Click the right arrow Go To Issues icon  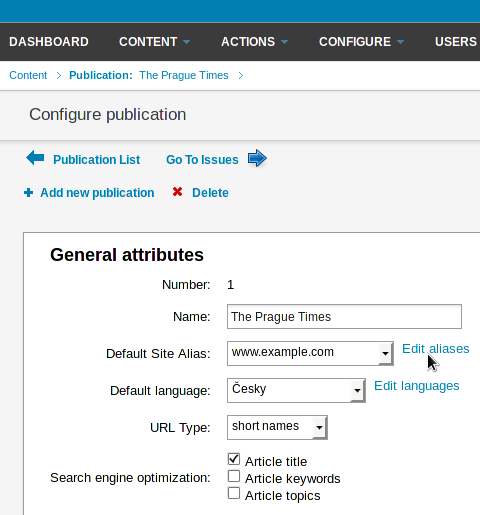pyautogui.click(x=257, y=158)
